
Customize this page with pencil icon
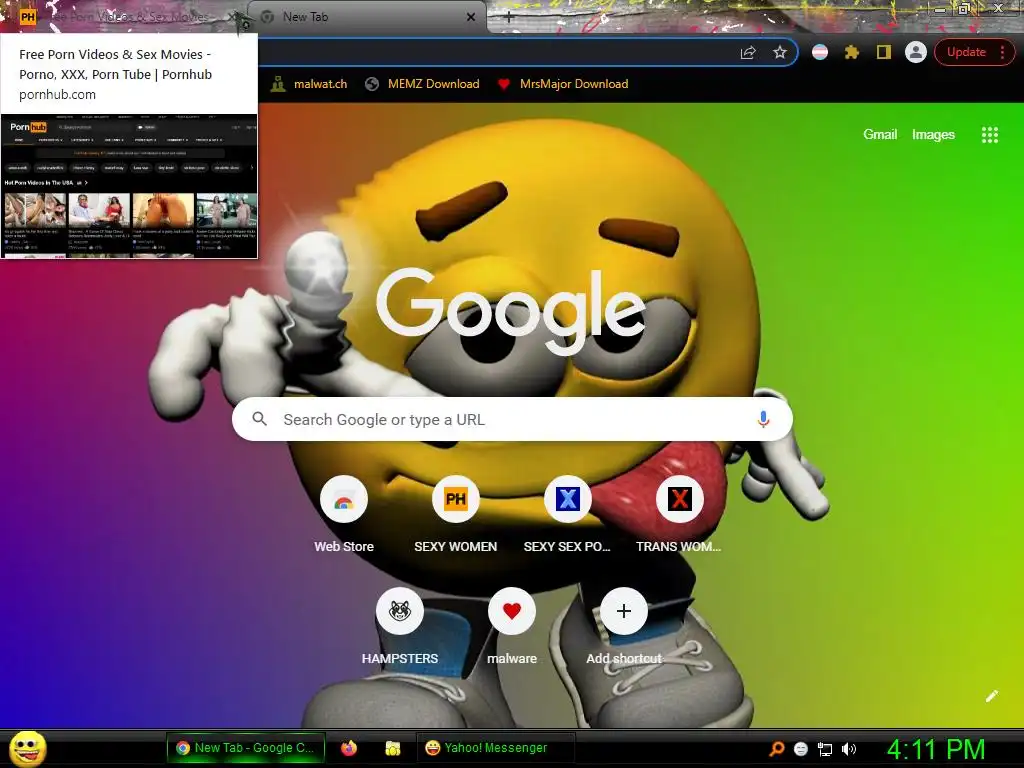click(991, 696)
